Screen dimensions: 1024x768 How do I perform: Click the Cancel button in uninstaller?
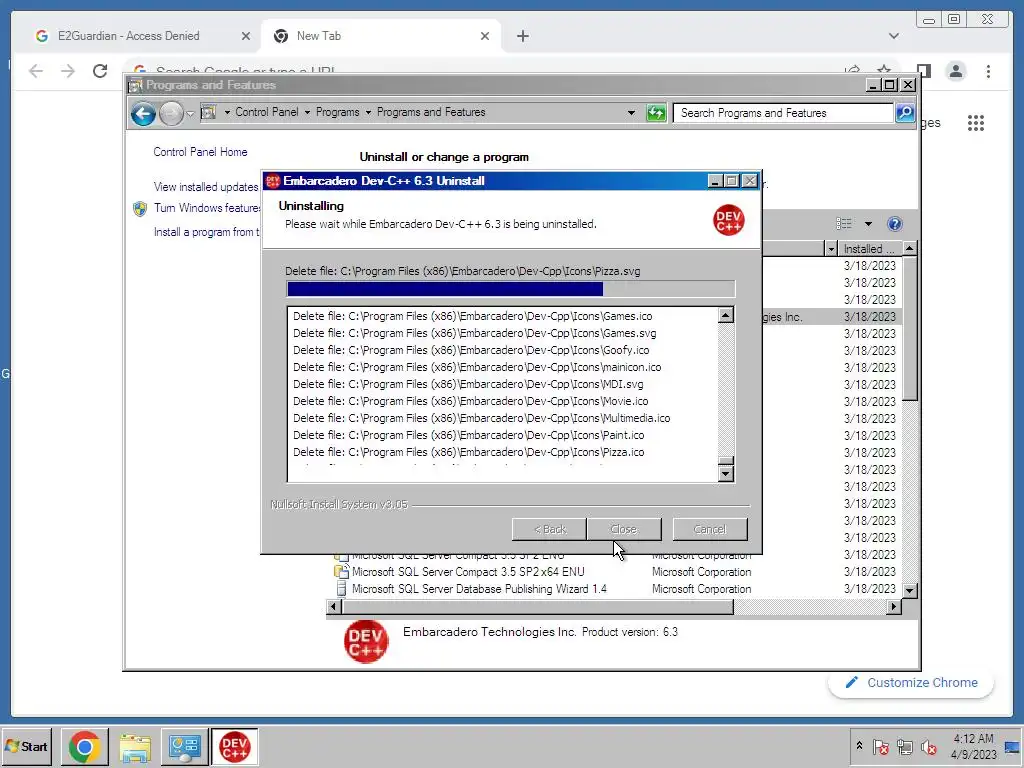[x=710, y=530]
